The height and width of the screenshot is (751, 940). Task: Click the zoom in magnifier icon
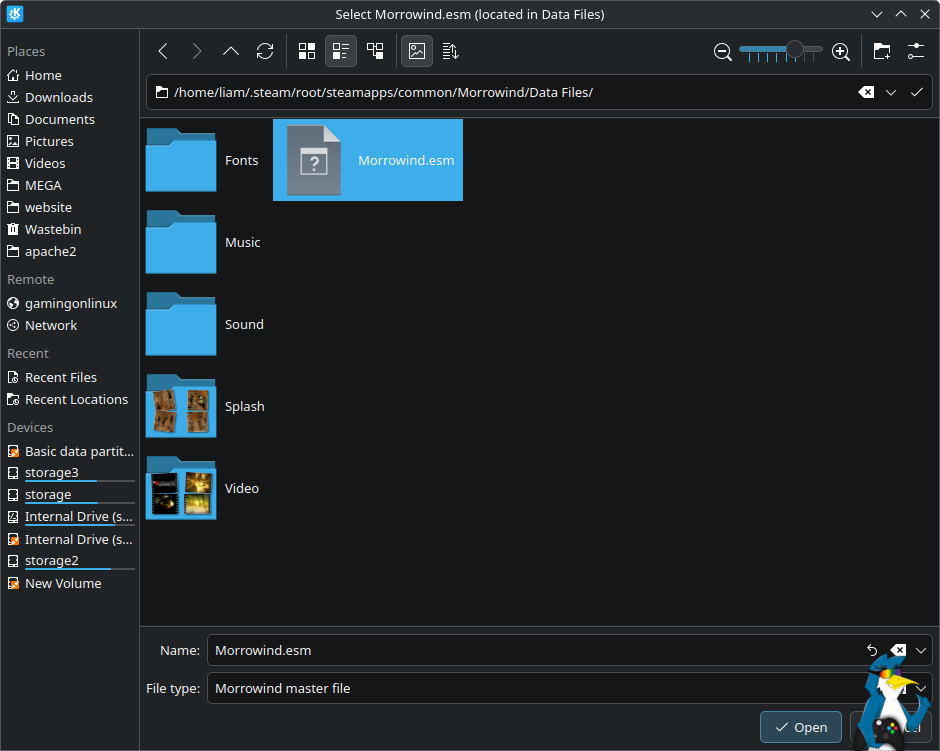[x=841, y=51]
